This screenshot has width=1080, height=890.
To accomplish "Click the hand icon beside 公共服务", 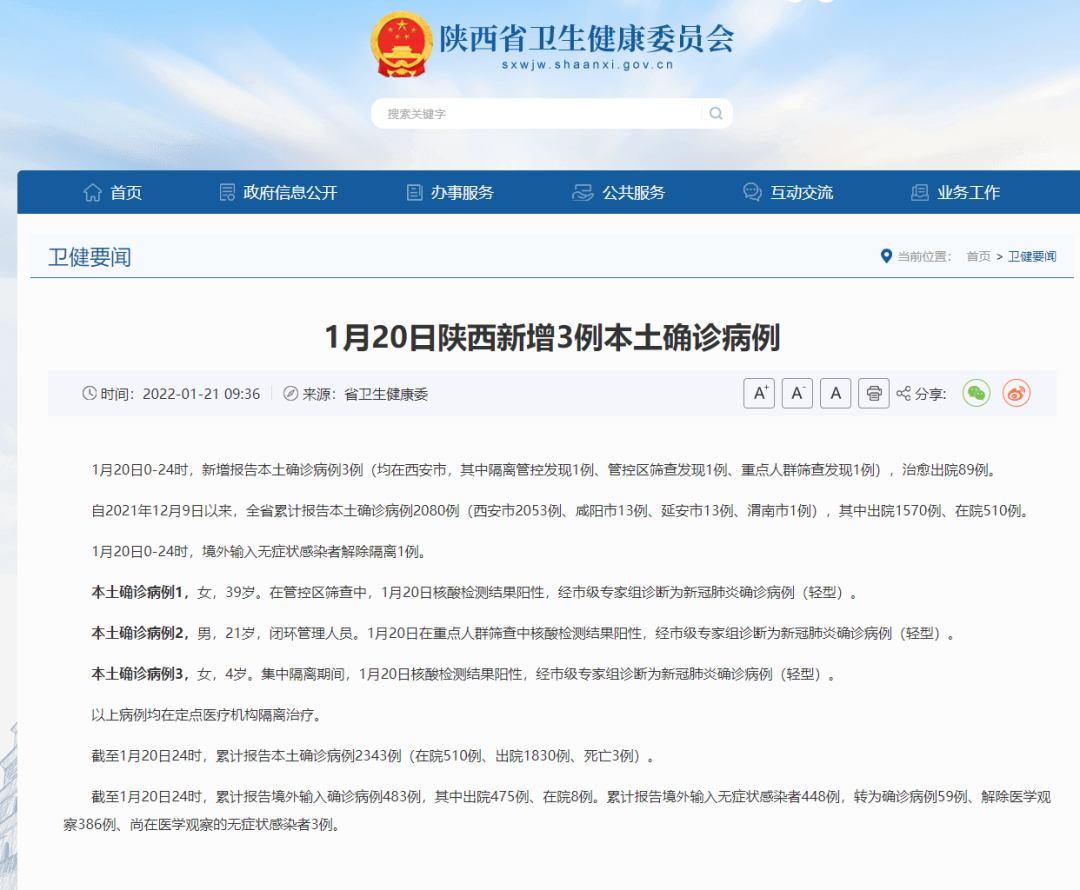I will coord(583,192).
